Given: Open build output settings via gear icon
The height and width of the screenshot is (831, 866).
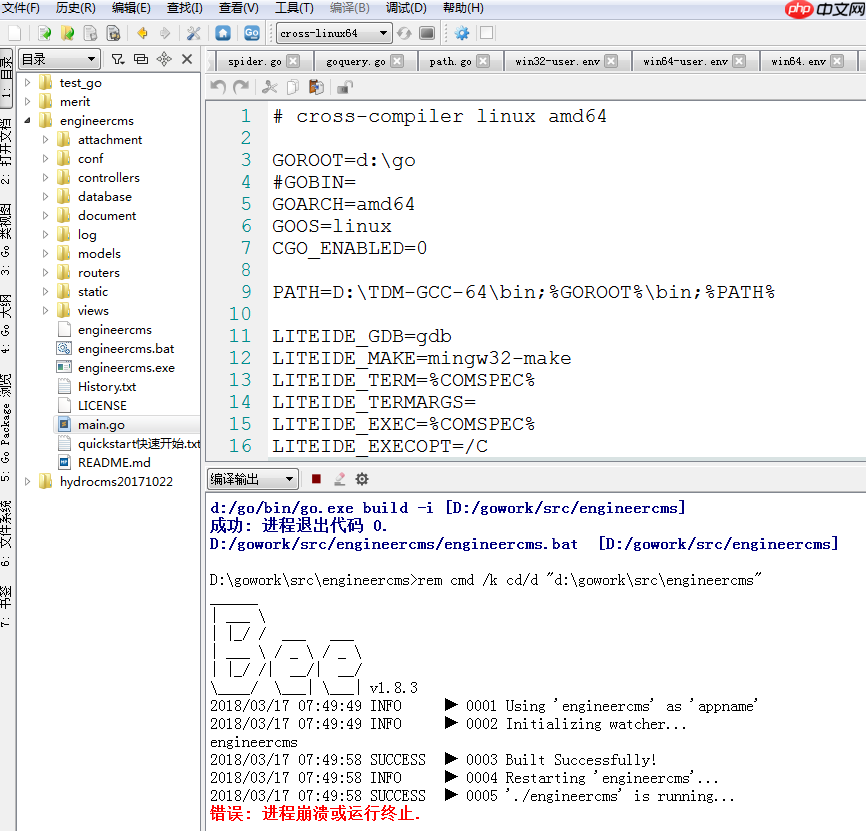Looking at the screenshot, I should (362, 478).
